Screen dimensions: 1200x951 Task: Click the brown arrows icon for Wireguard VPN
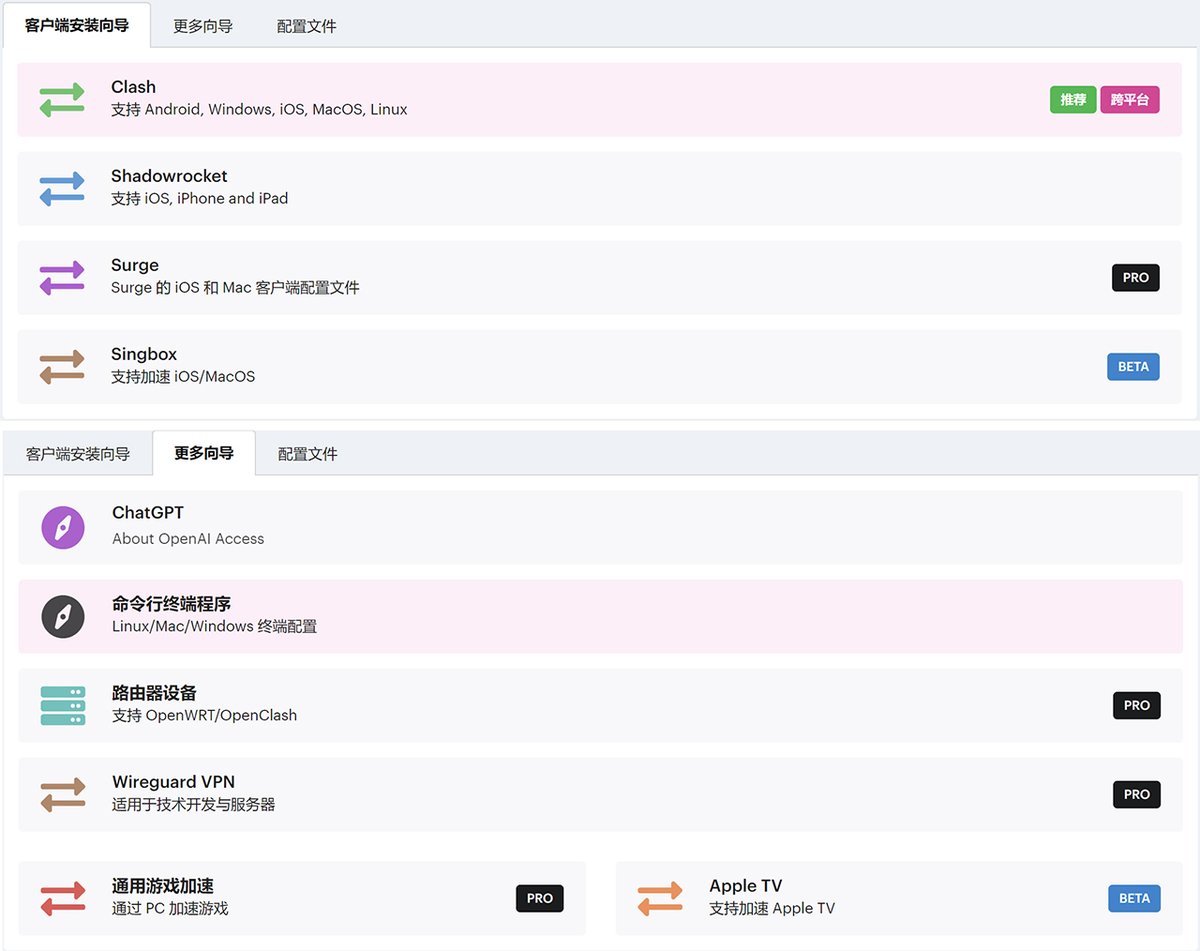[63, 794]
